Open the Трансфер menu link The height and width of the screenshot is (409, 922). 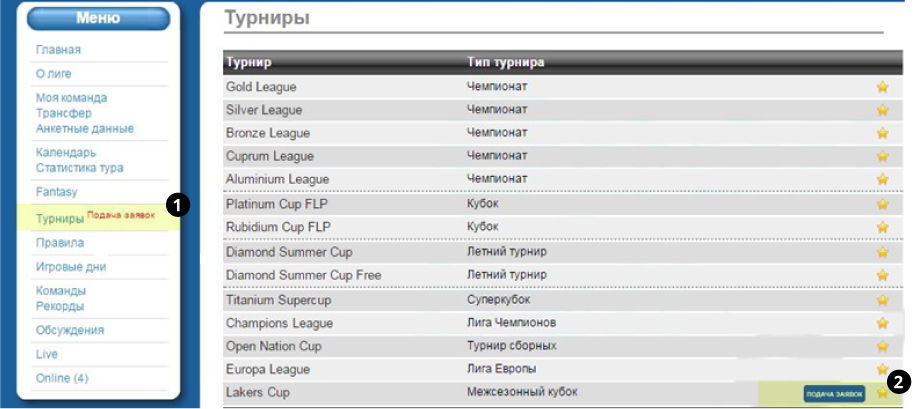63,113
